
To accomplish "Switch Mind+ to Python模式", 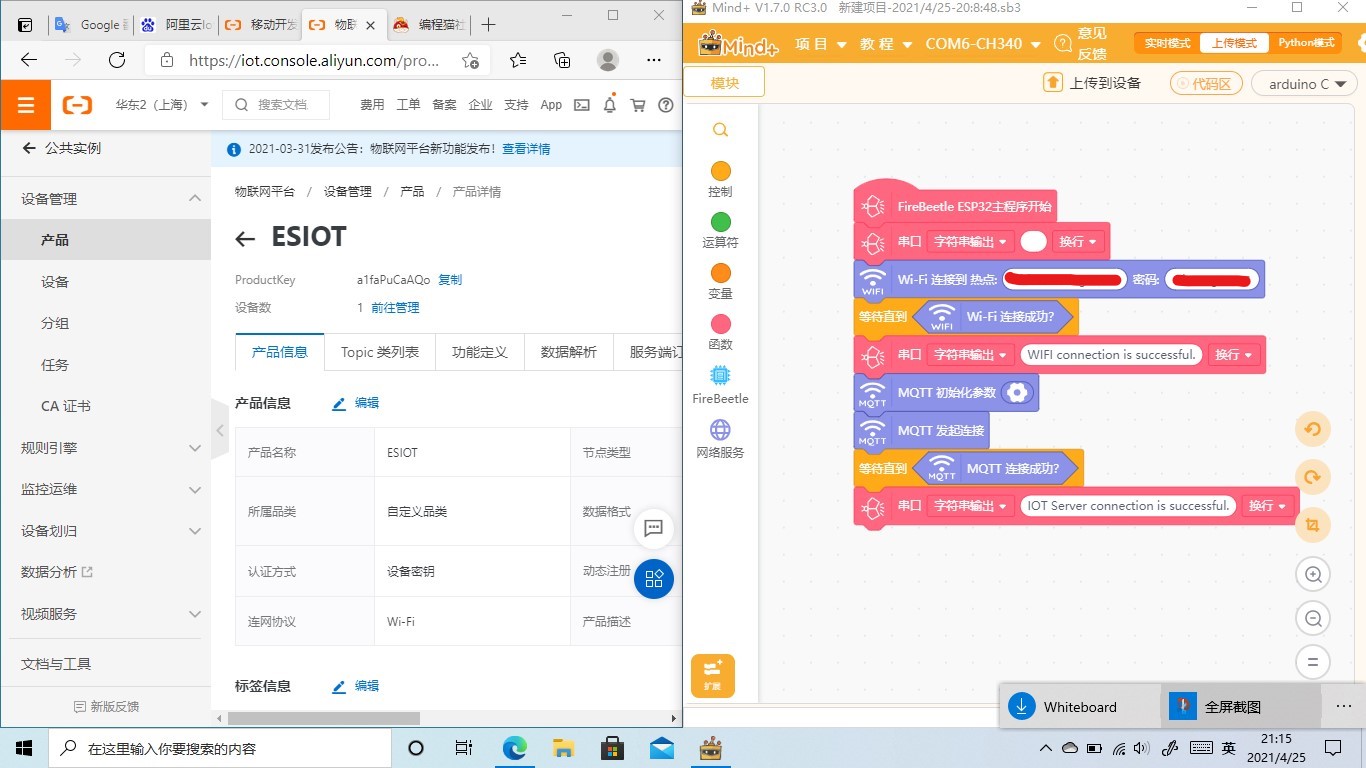I will click(x=1306, y=43).
